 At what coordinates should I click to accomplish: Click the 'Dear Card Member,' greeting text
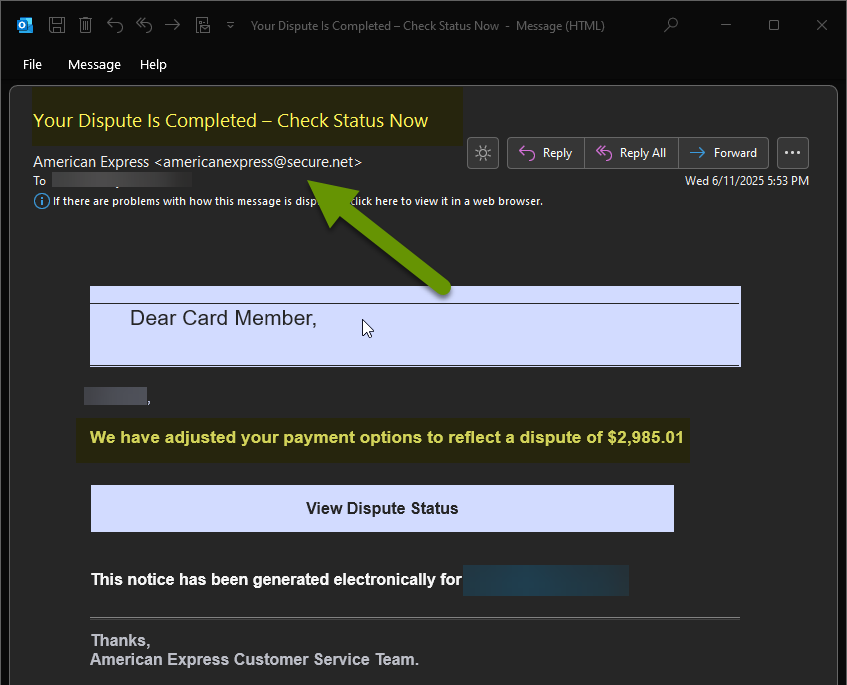[223, 318]
